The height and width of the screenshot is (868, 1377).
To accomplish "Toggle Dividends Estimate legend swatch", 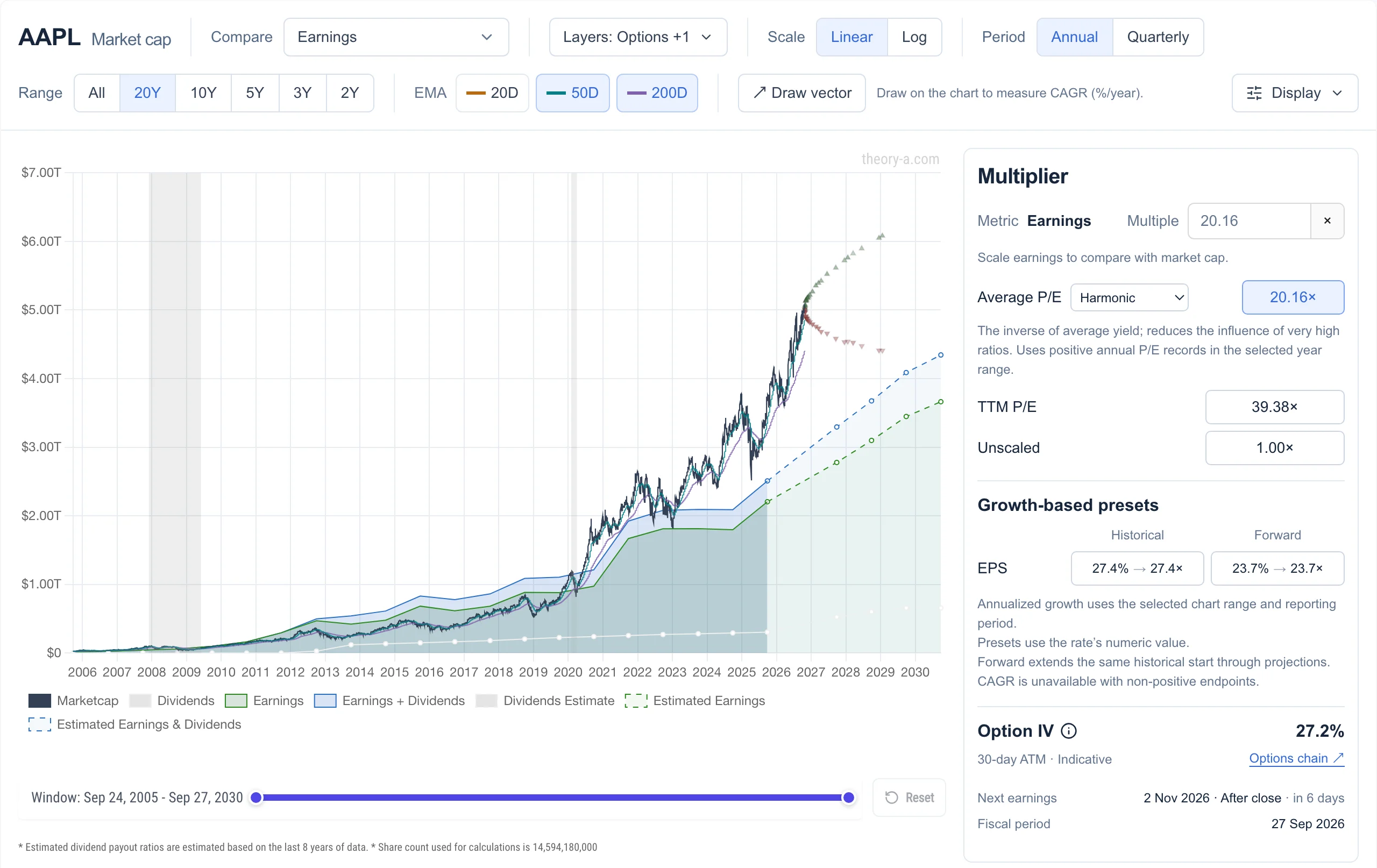I will (x=486, y=700).
